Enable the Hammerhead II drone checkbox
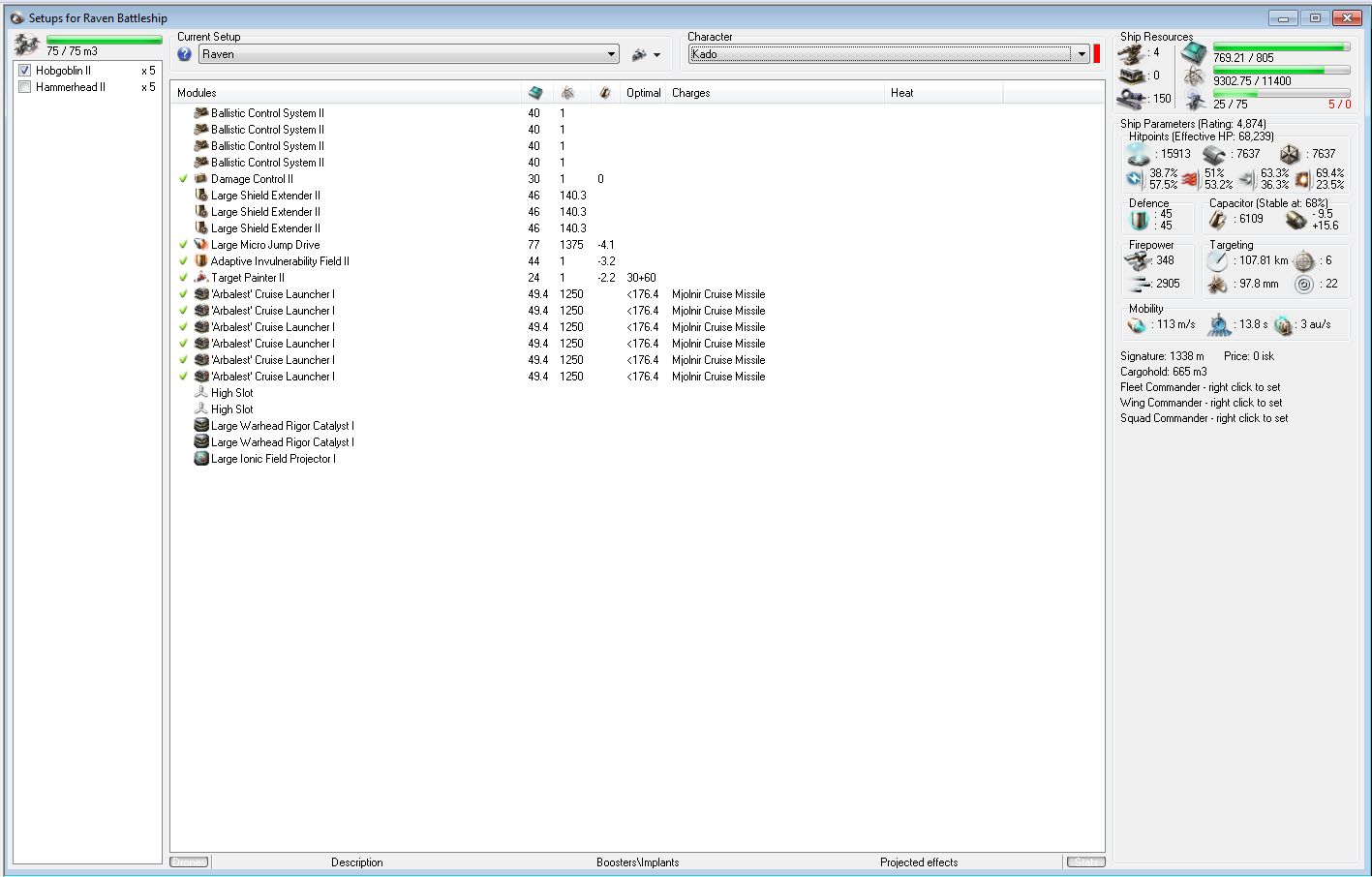This screenshot has height=877, width=1372. click(x=25, y=87)
